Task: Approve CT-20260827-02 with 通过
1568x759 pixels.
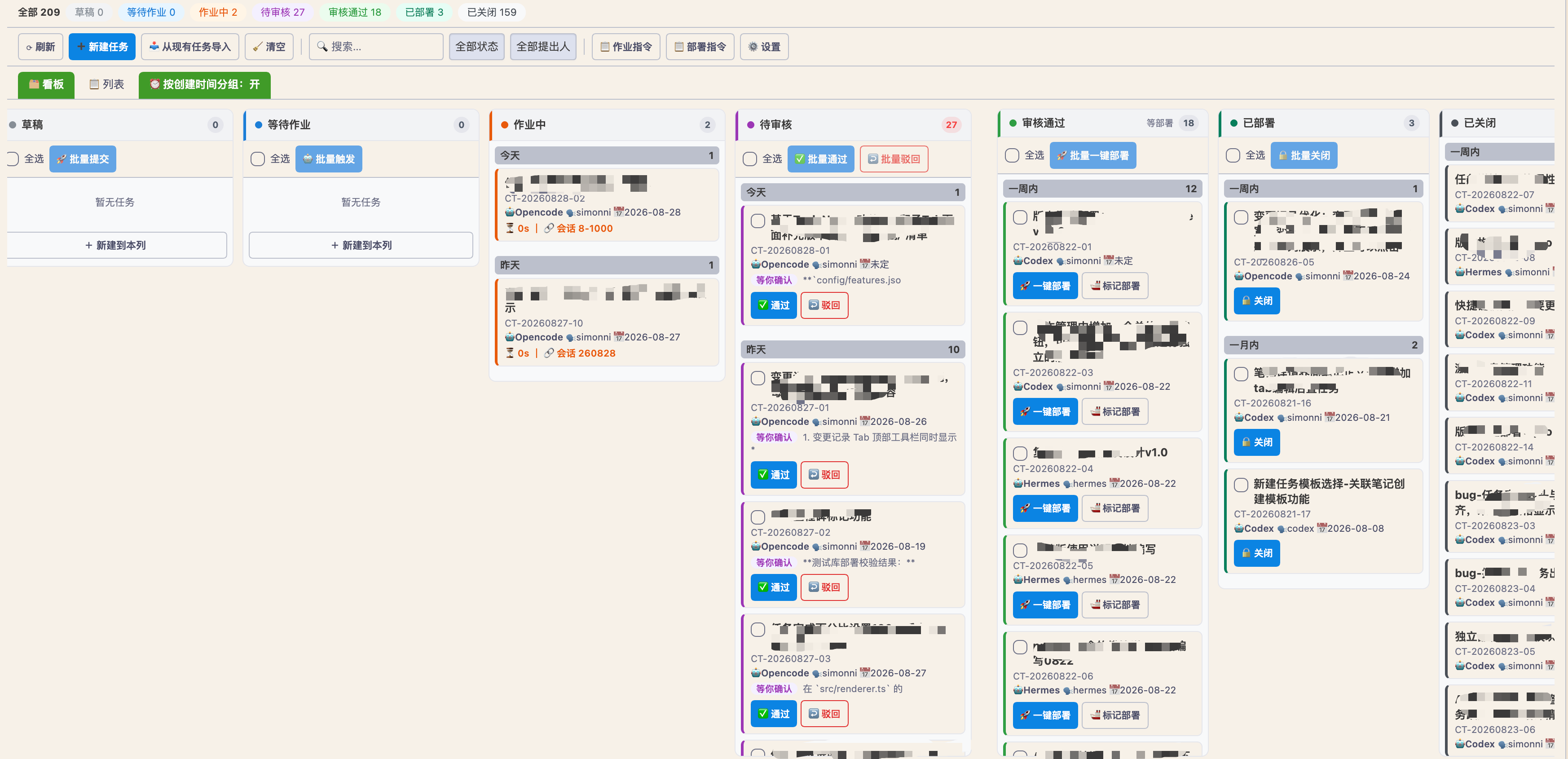Action: coord(774,587)
